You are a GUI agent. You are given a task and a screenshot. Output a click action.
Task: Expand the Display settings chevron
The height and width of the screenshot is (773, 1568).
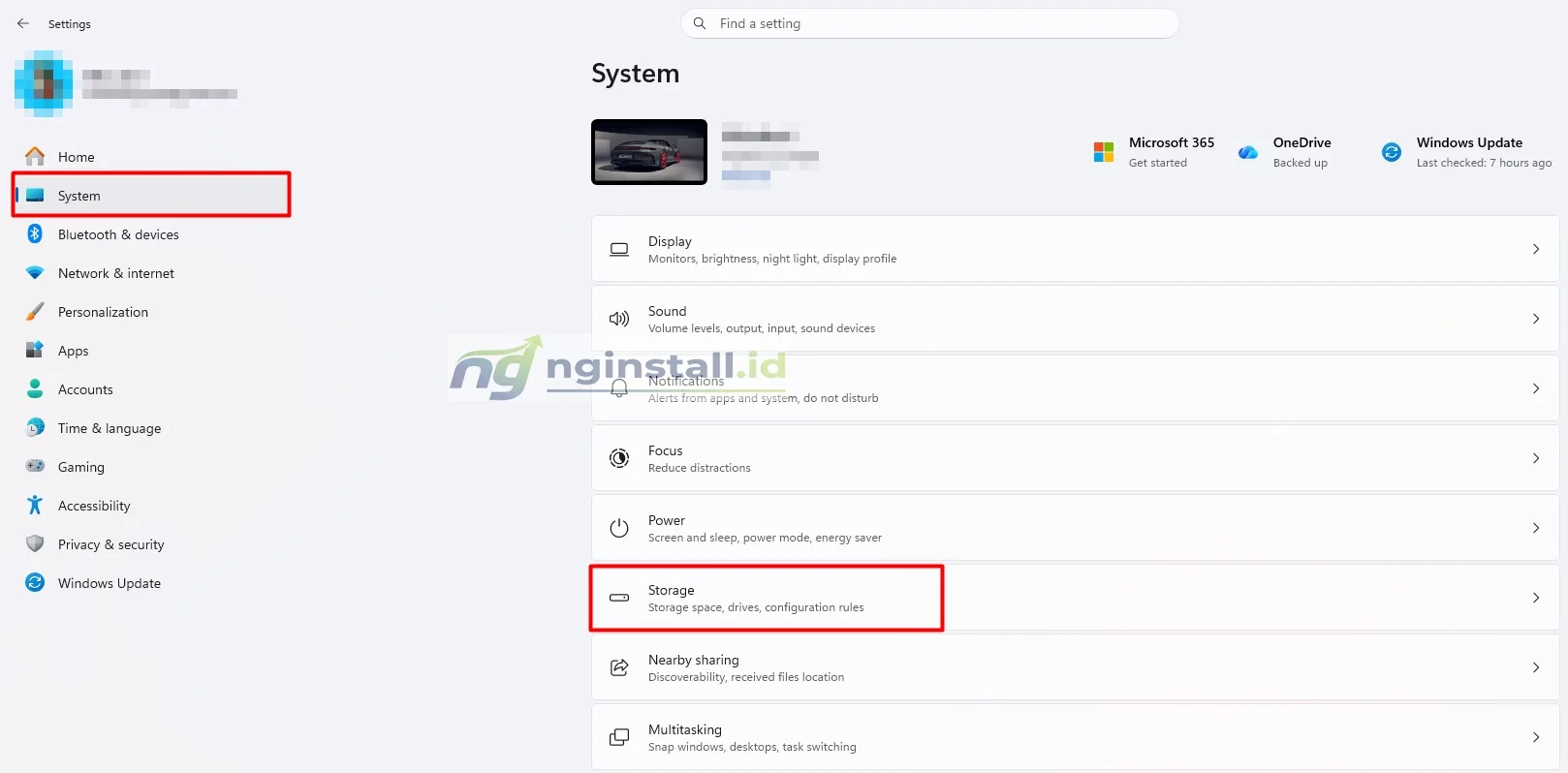[1536, 249]
